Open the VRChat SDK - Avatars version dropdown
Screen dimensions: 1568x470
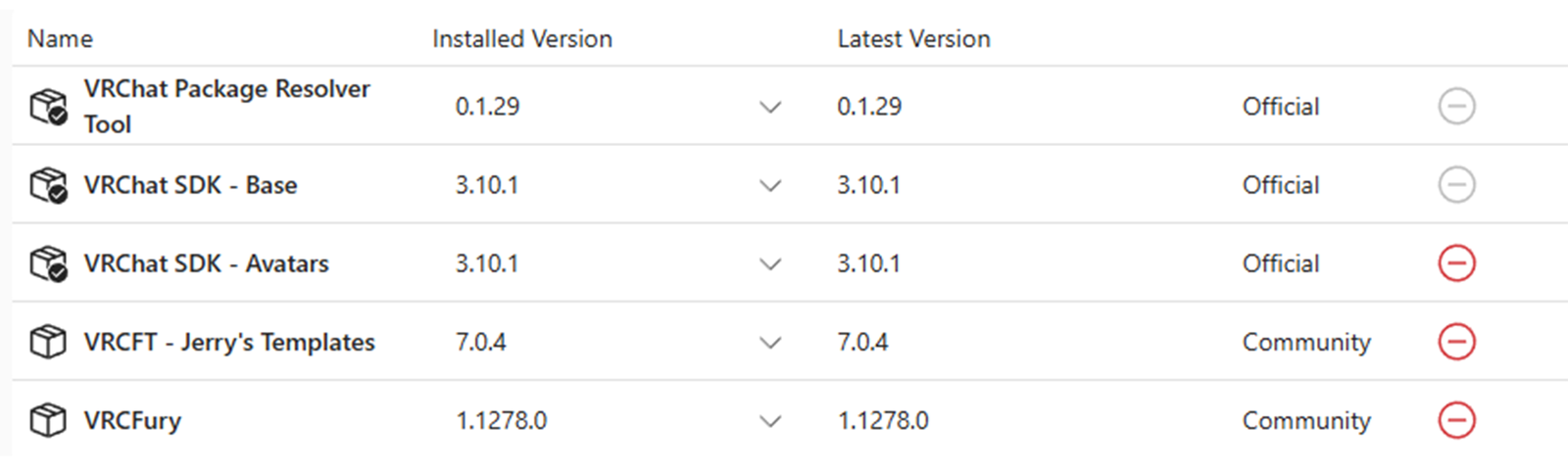point(770,263)
